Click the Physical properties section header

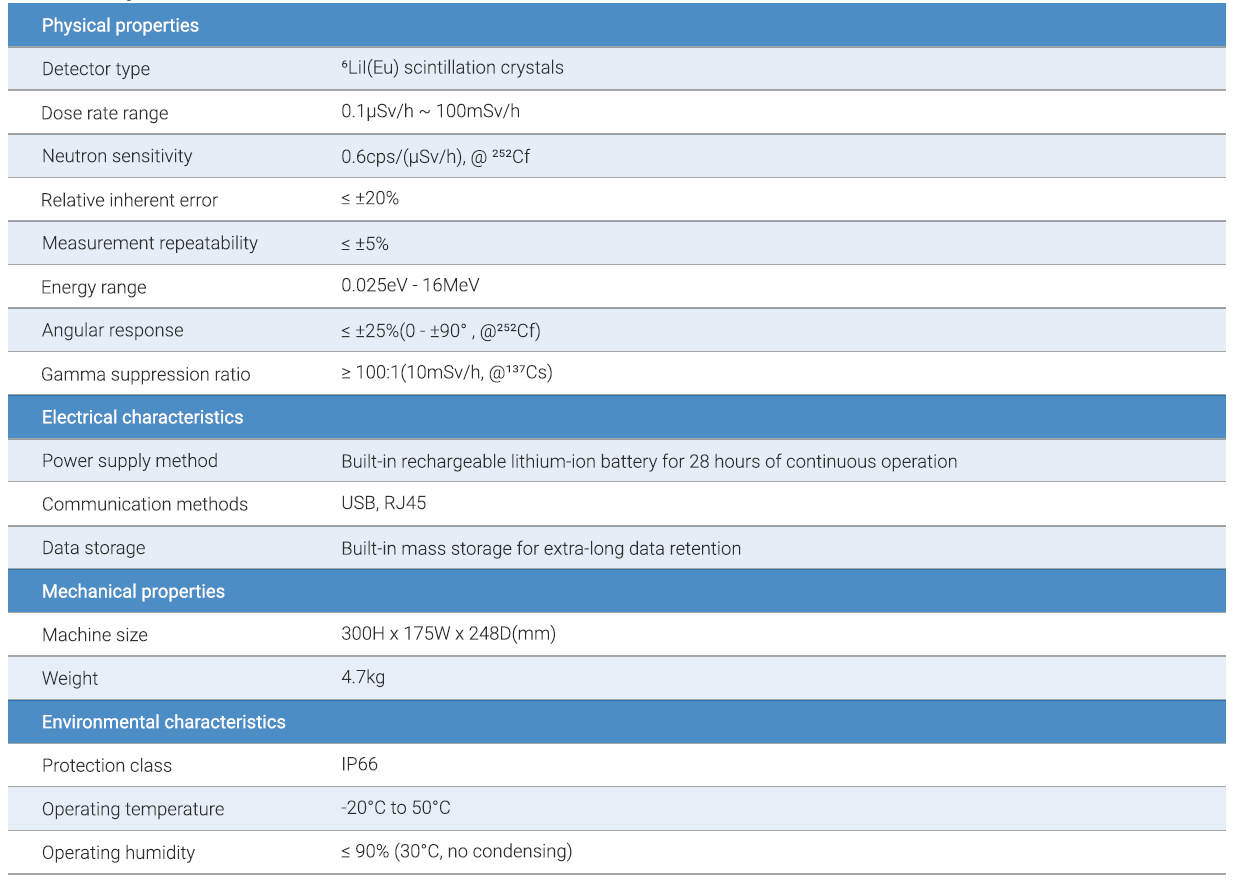[x=120, y=26]
